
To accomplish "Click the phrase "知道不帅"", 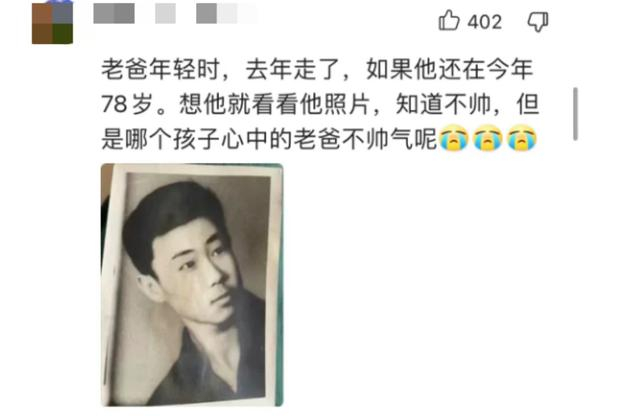I will point(443,105).
